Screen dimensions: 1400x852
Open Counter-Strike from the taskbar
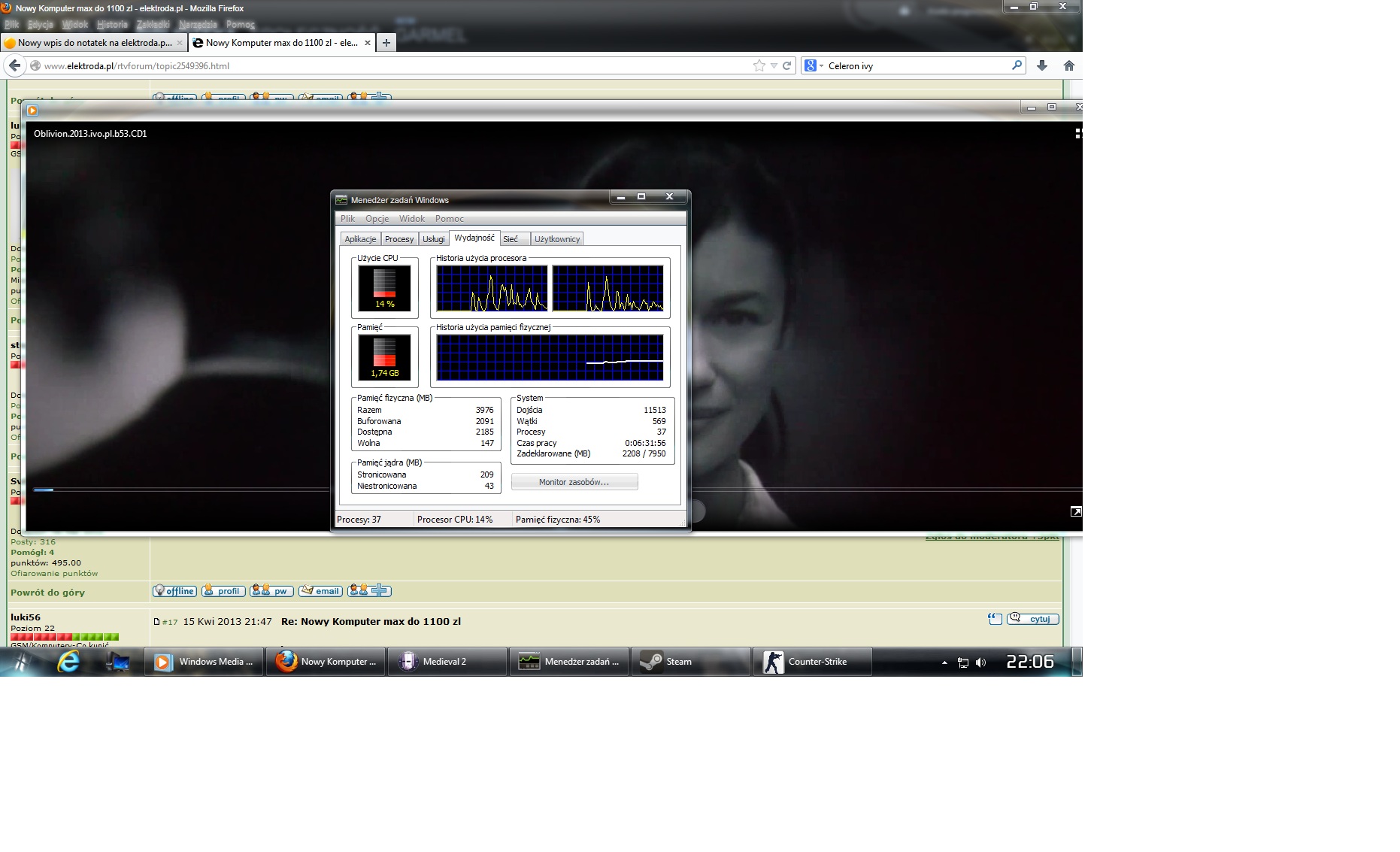814,662
